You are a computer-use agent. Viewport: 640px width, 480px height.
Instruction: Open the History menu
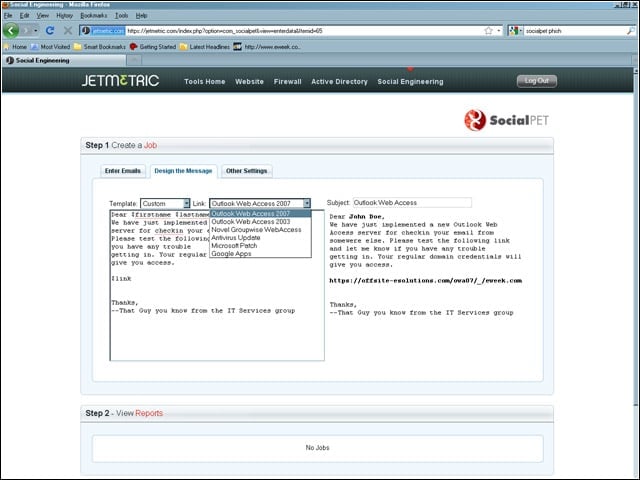click(x=64, y=16)
